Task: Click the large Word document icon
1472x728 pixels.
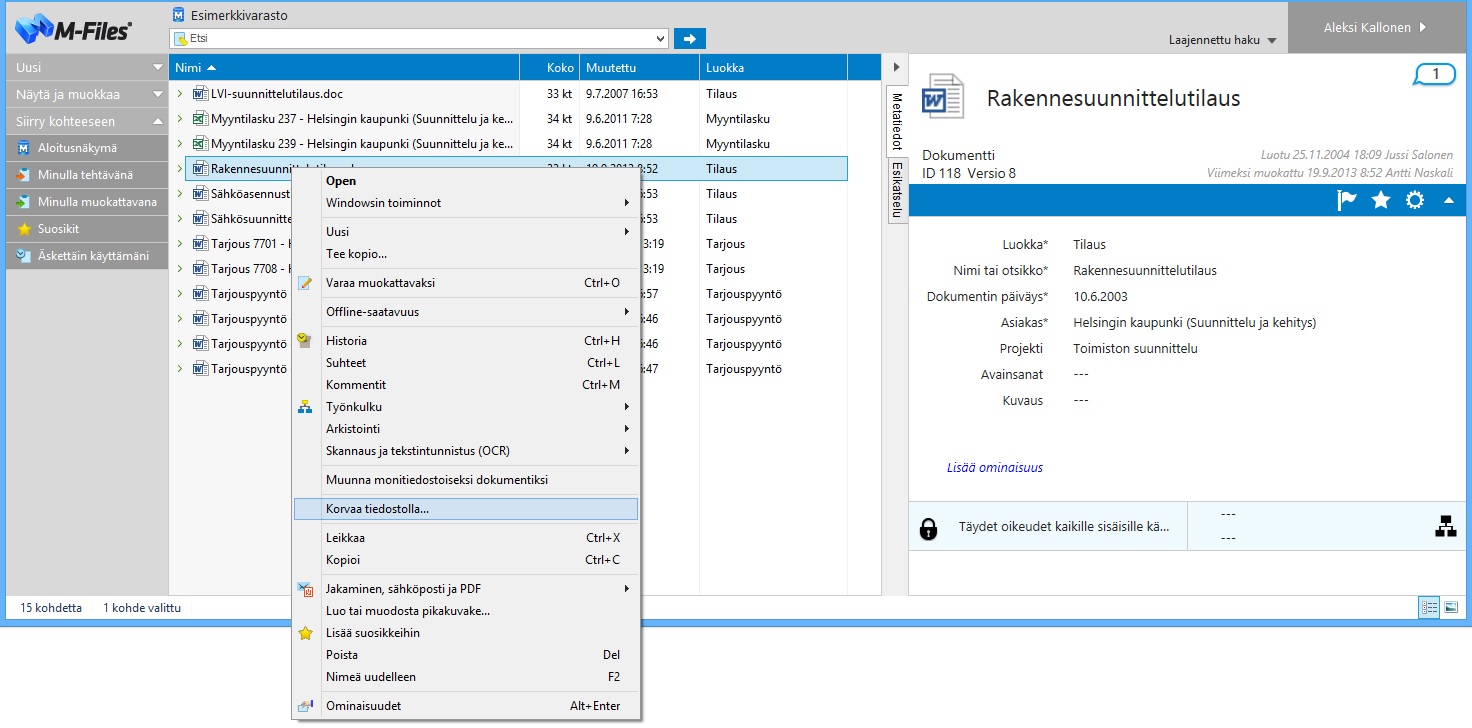Action: tap(941, 96)
